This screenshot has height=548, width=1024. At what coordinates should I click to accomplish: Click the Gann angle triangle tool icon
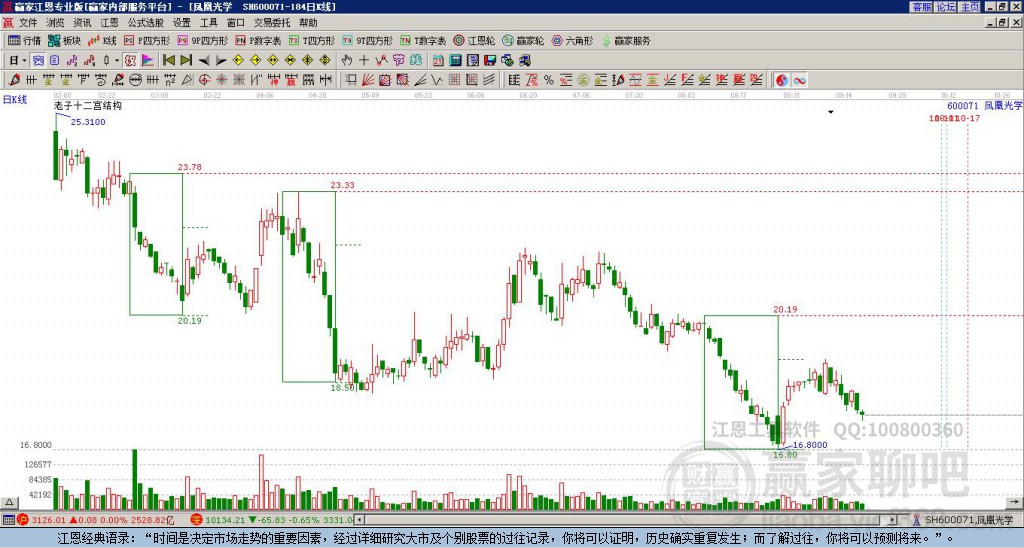187,80
